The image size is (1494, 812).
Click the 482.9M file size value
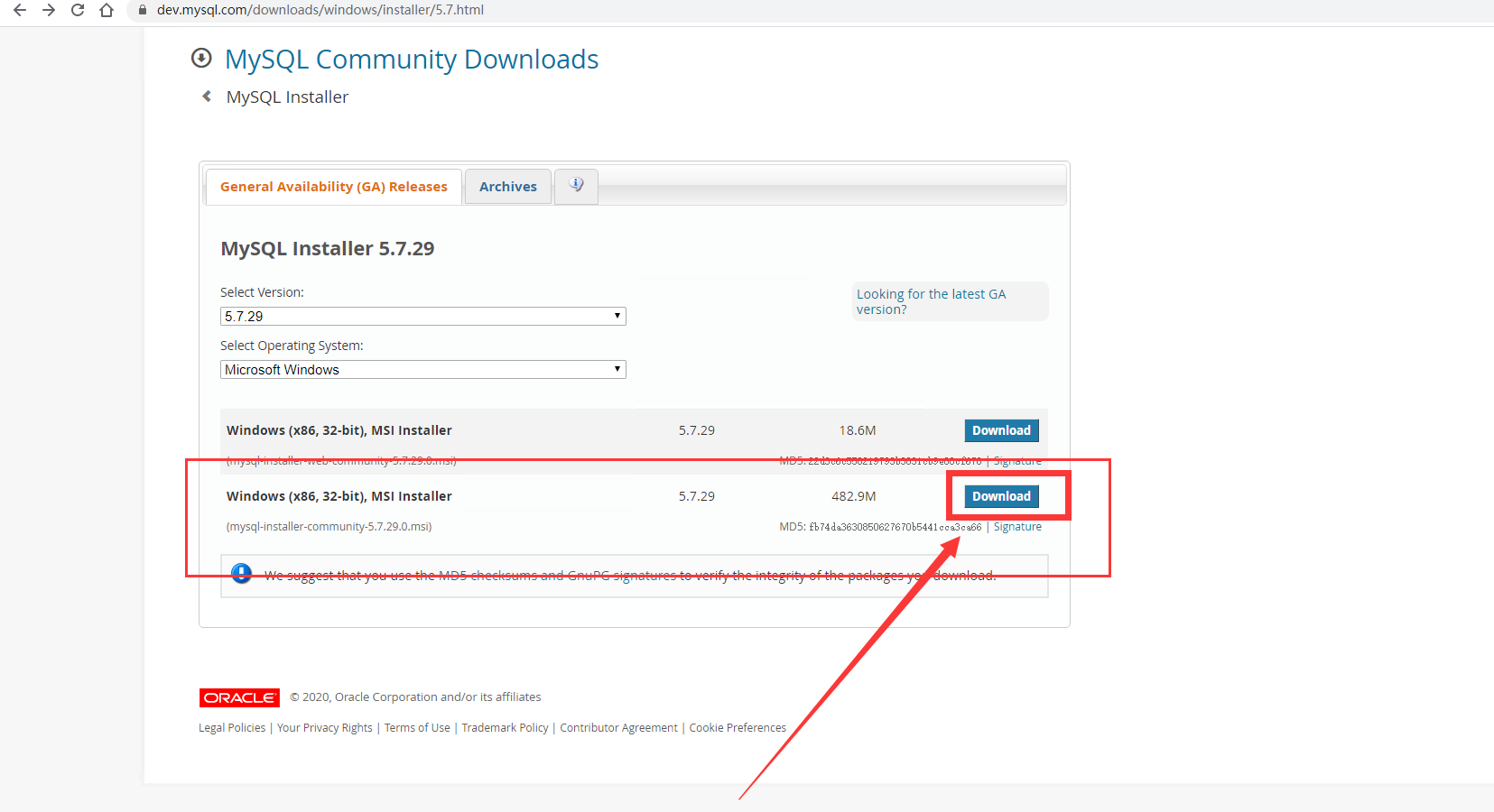tap(854, 496)
